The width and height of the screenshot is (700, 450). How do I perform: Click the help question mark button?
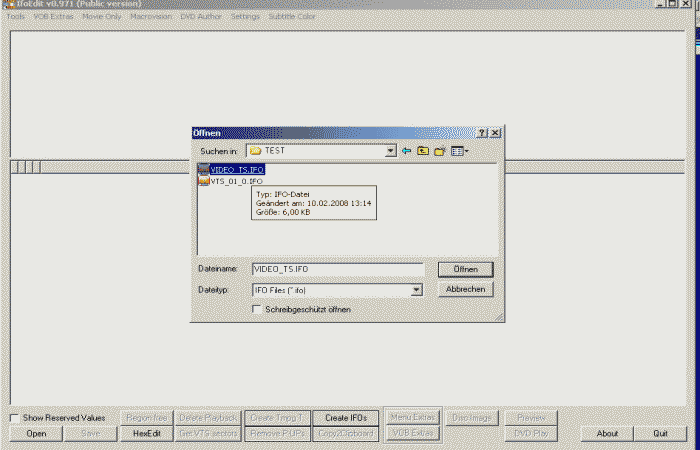(482, 133)
